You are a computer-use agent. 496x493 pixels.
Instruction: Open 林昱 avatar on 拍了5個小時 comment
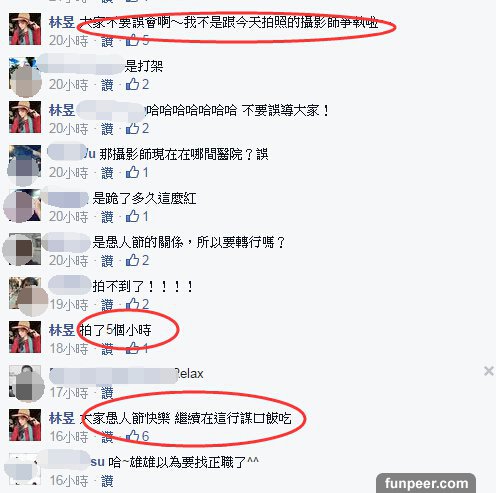coord(25,337)
